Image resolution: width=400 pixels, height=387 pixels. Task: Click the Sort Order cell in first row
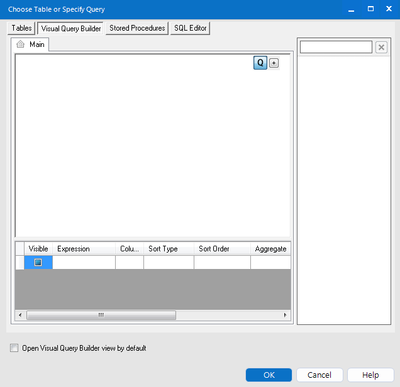(x=222, y=262)
